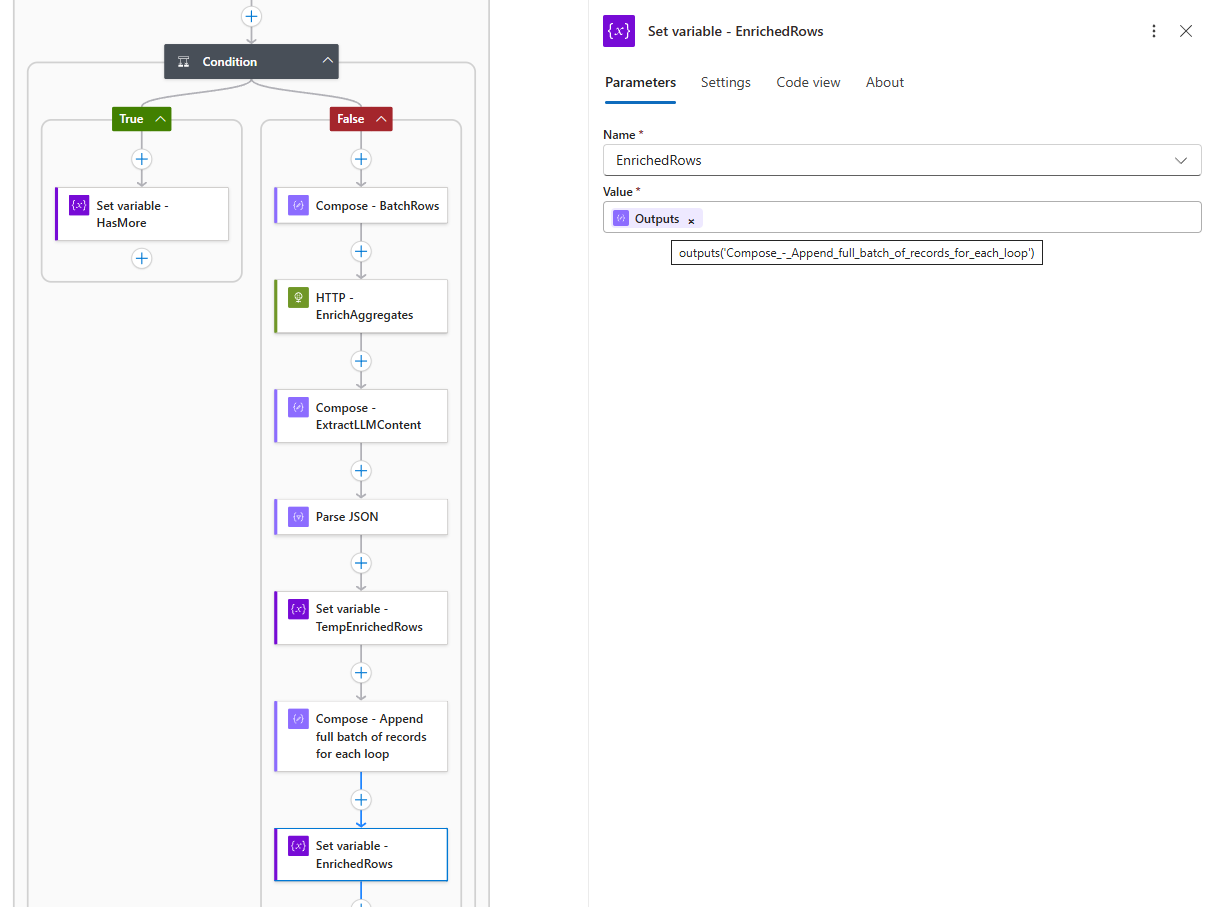
Task: Open the Code view tab
Action: 808,82
